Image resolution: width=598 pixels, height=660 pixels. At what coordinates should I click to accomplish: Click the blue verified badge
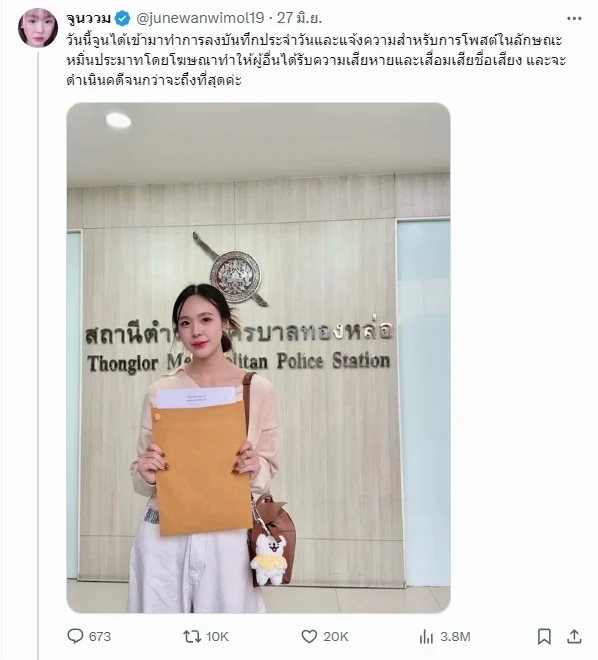tap(122, 19)
